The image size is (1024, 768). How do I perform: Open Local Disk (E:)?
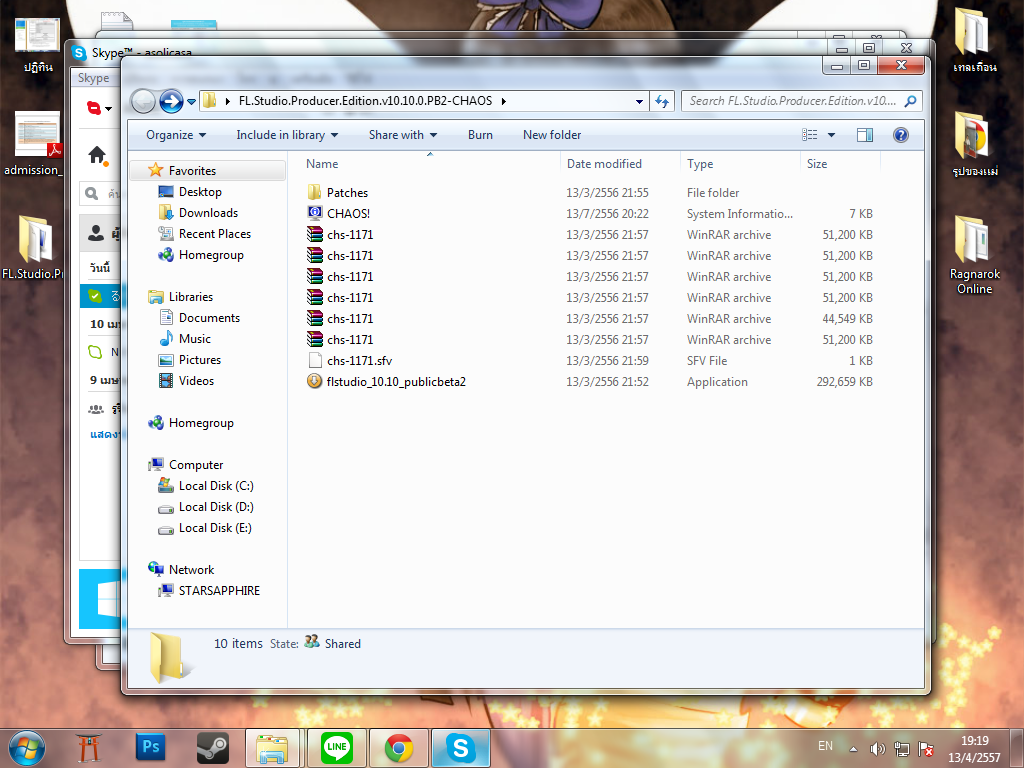[215, 528]
